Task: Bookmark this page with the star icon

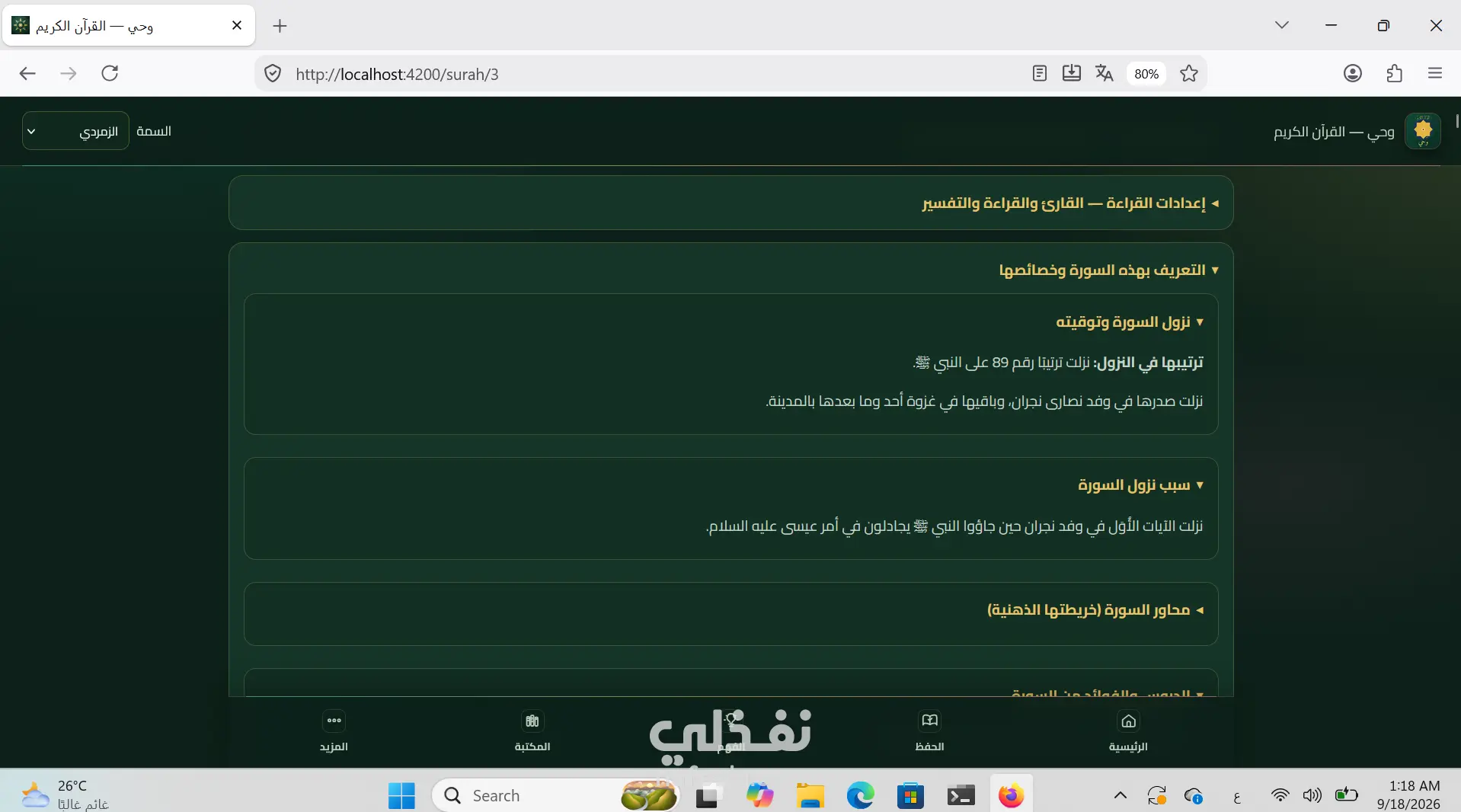Action: tap(1189, 73)
